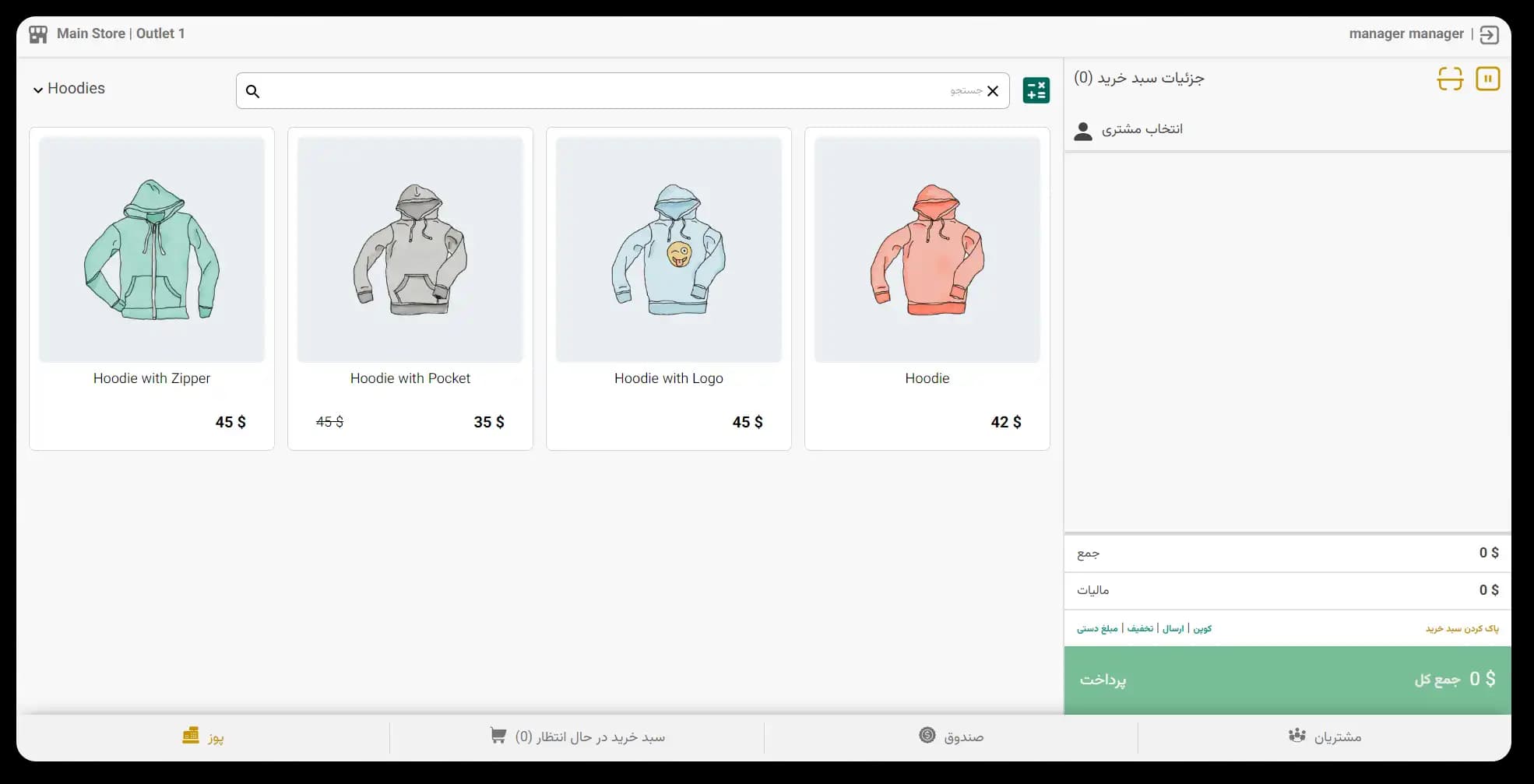Add Hoodie with Pocket to cart

click(x=410, y=289)
